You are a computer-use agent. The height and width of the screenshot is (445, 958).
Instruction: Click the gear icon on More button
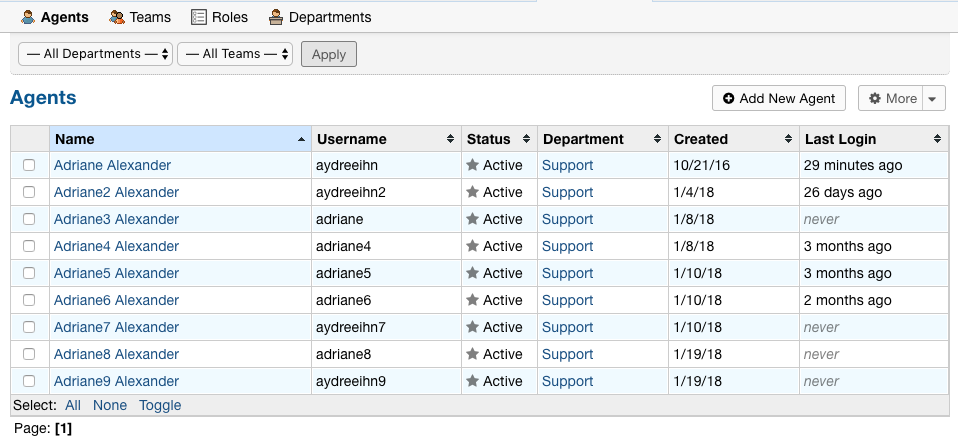pos(875,98)
